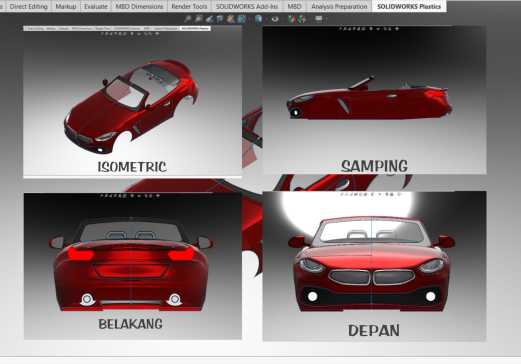Click the BELAKANG rear view image

133,266
